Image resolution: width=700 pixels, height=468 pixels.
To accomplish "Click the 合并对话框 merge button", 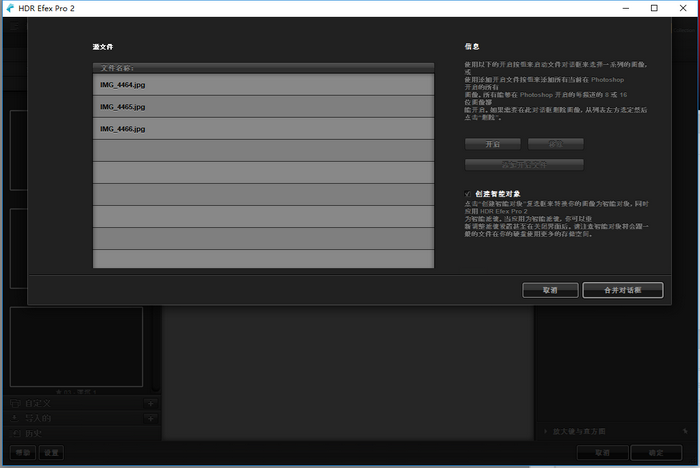I will (x=623, y=290).
